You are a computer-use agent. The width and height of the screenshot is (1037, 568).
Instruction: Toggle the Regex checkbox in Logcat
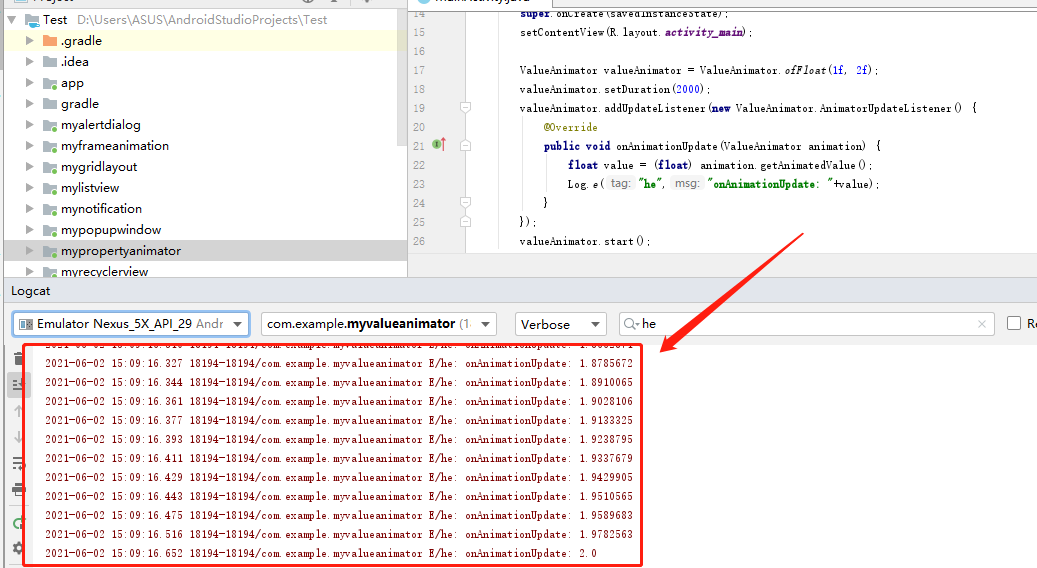[1014, 323]
